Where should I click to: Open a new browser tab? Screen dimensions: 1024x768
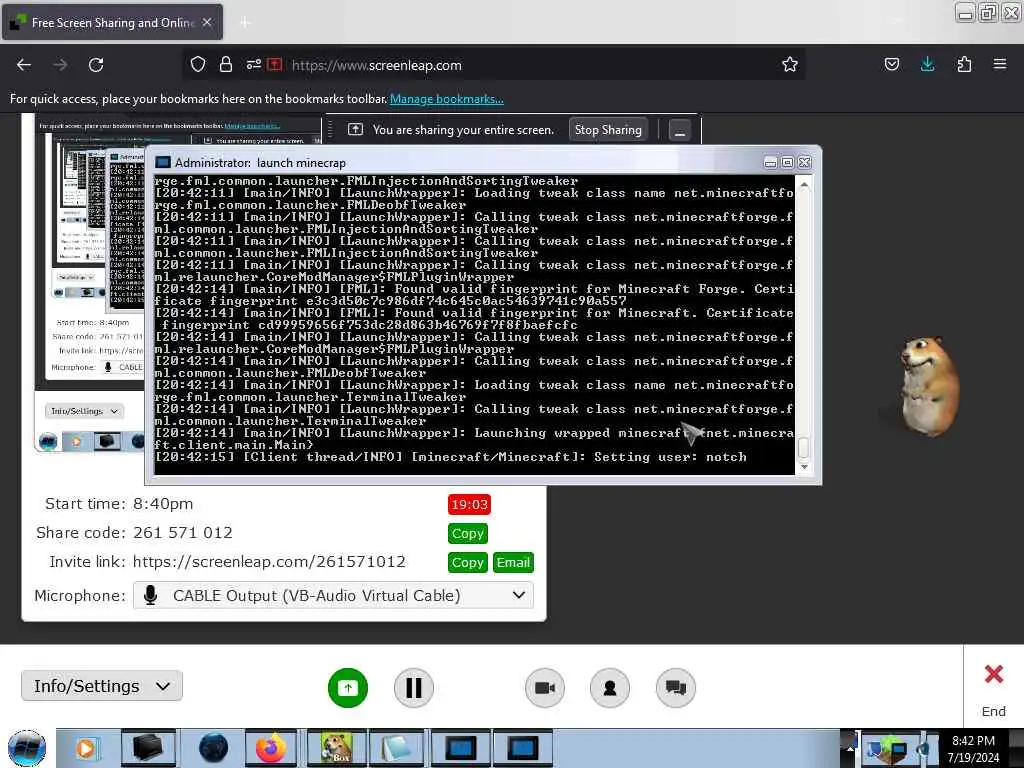[245, 23]
